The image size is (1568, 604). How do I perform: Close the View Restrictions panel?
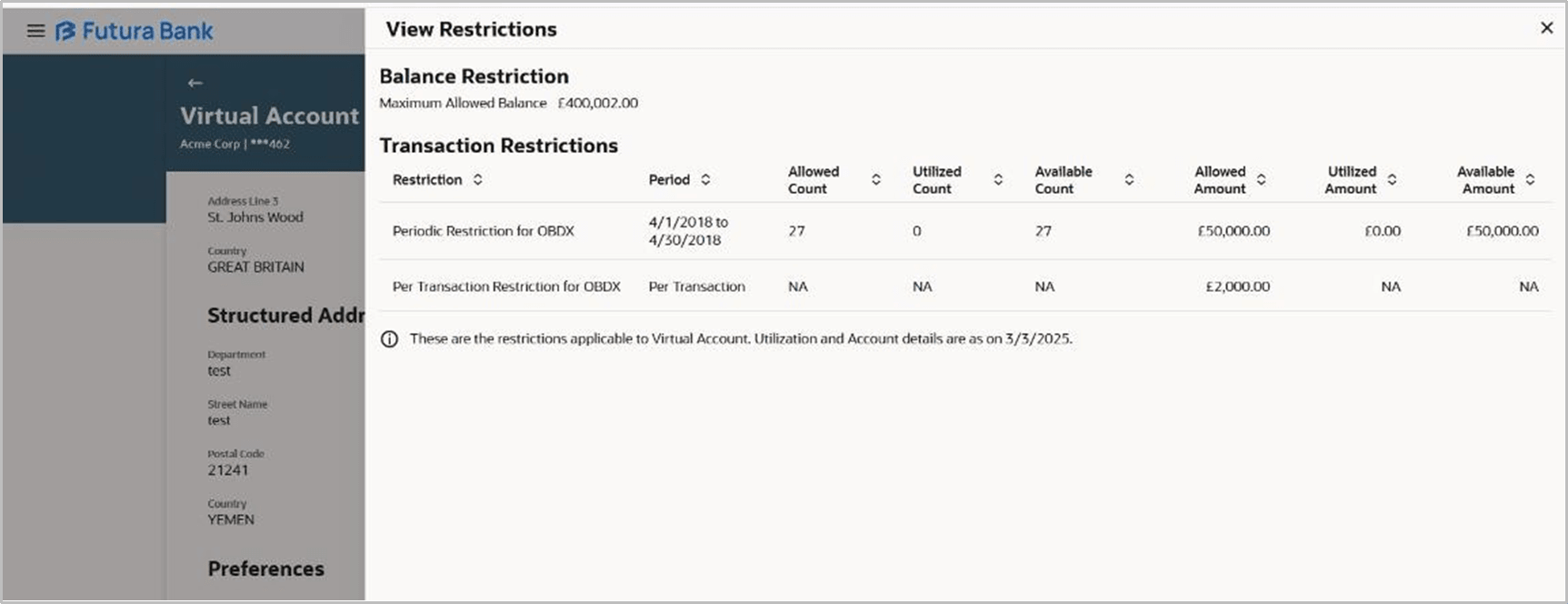[x=1546, y=27]
